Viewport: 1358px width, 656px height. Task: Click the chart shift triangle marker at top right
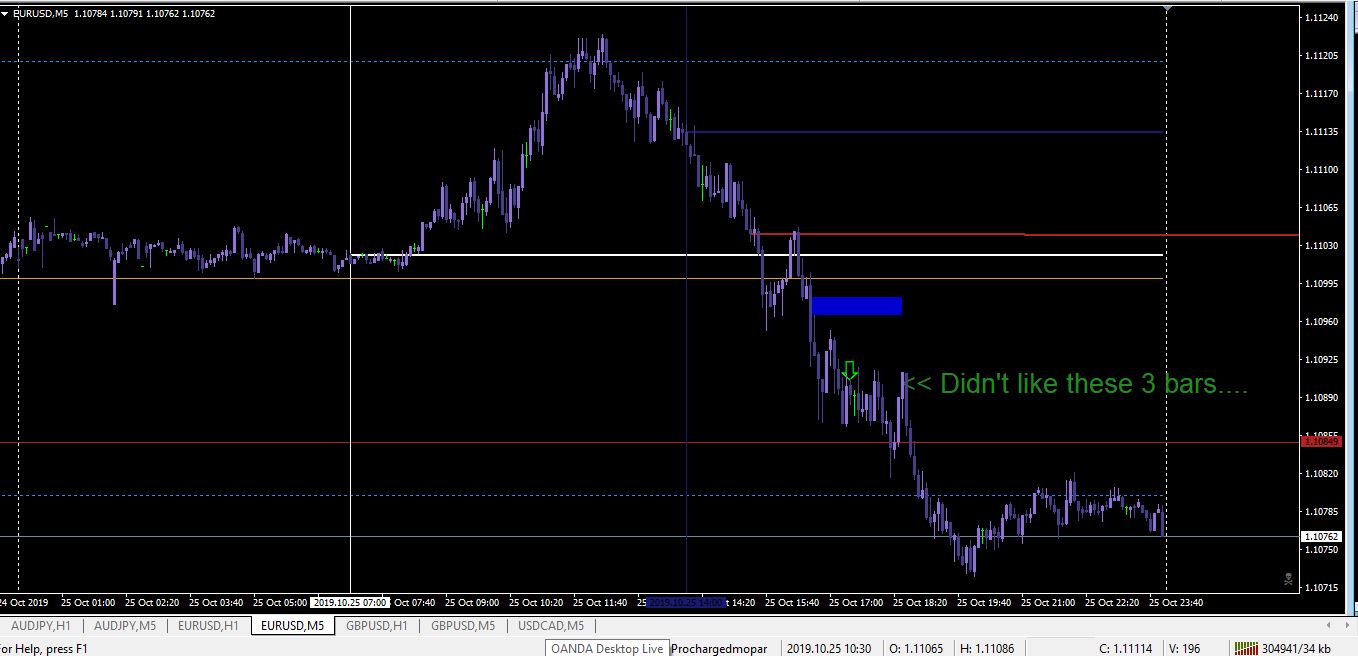(x=1166, y=10)
